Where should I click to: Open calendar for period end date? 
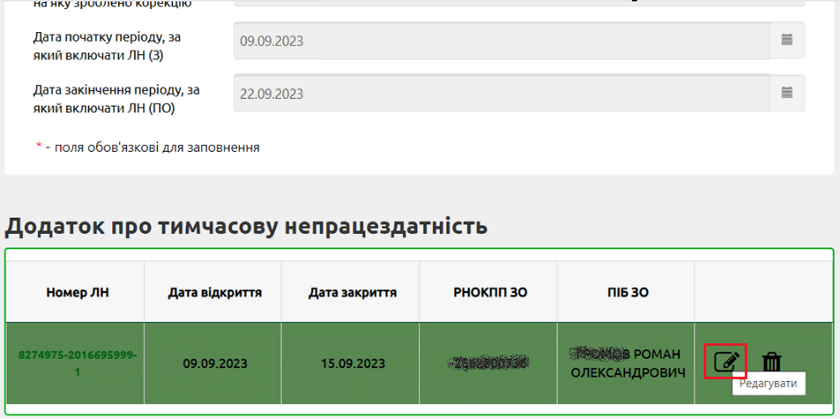pos(787,93)
